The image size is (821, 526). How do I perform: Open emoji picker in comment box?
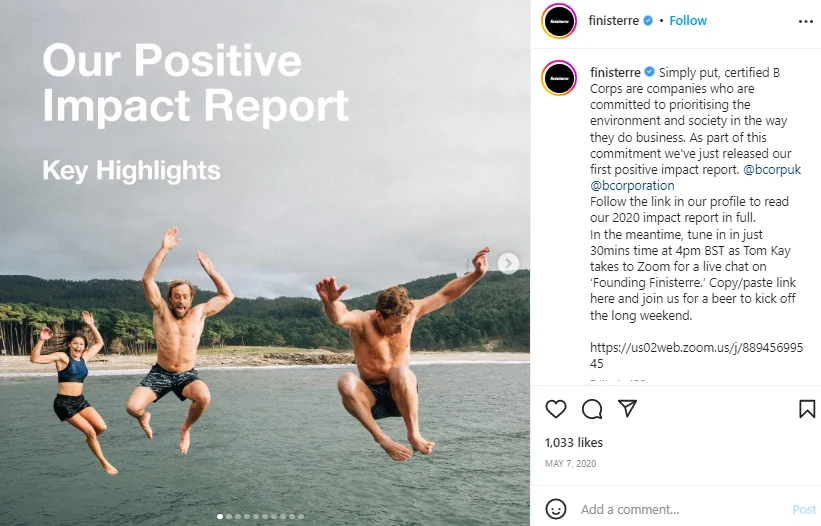tap(556, 509)
